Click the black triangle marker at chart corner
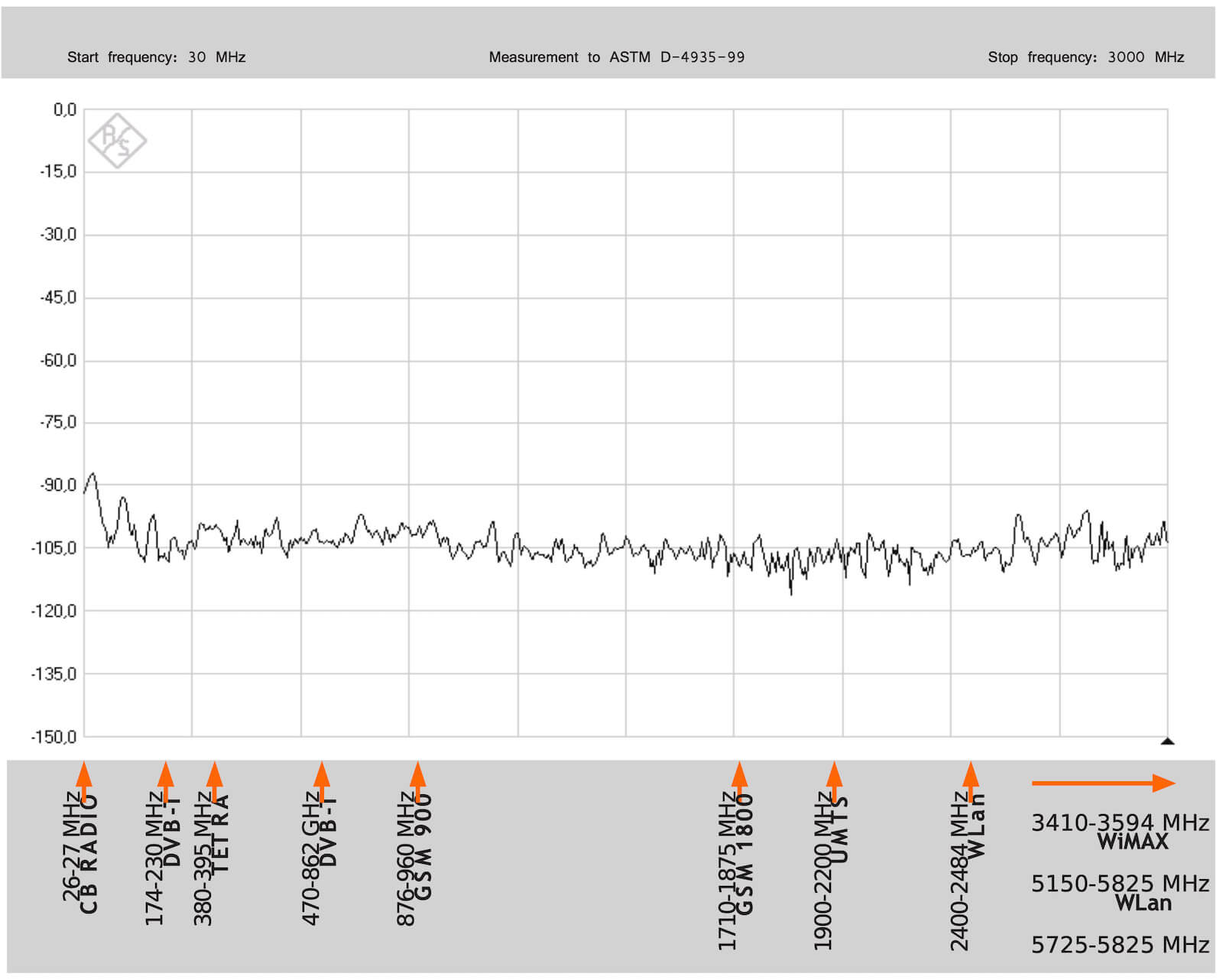1223x980 pixels. (1167, 741)
